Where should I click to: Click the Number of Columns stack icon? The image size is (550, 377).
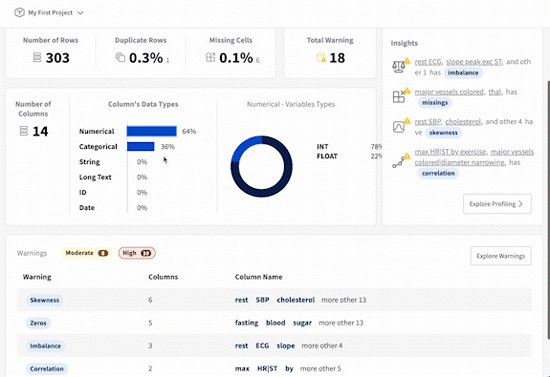[x=24, y=131]
